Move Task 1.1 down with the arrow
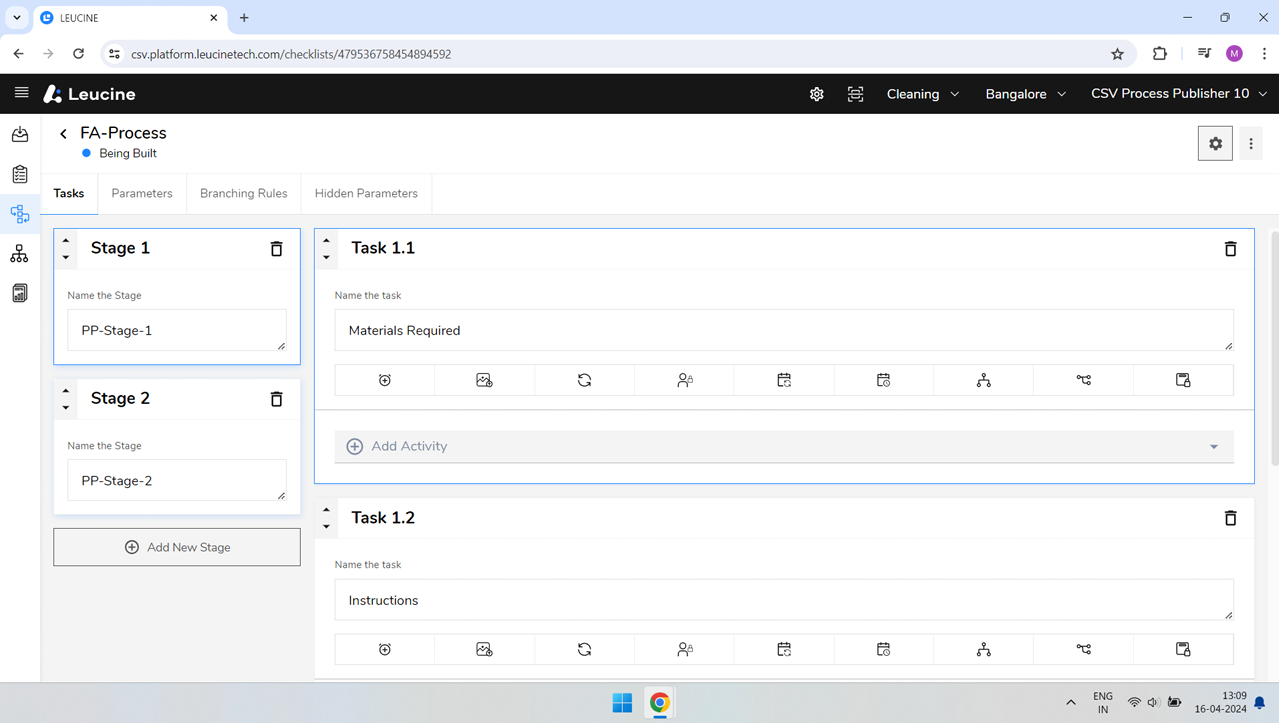The width and height of the screenshot is (1279, 723). [327, 257]
